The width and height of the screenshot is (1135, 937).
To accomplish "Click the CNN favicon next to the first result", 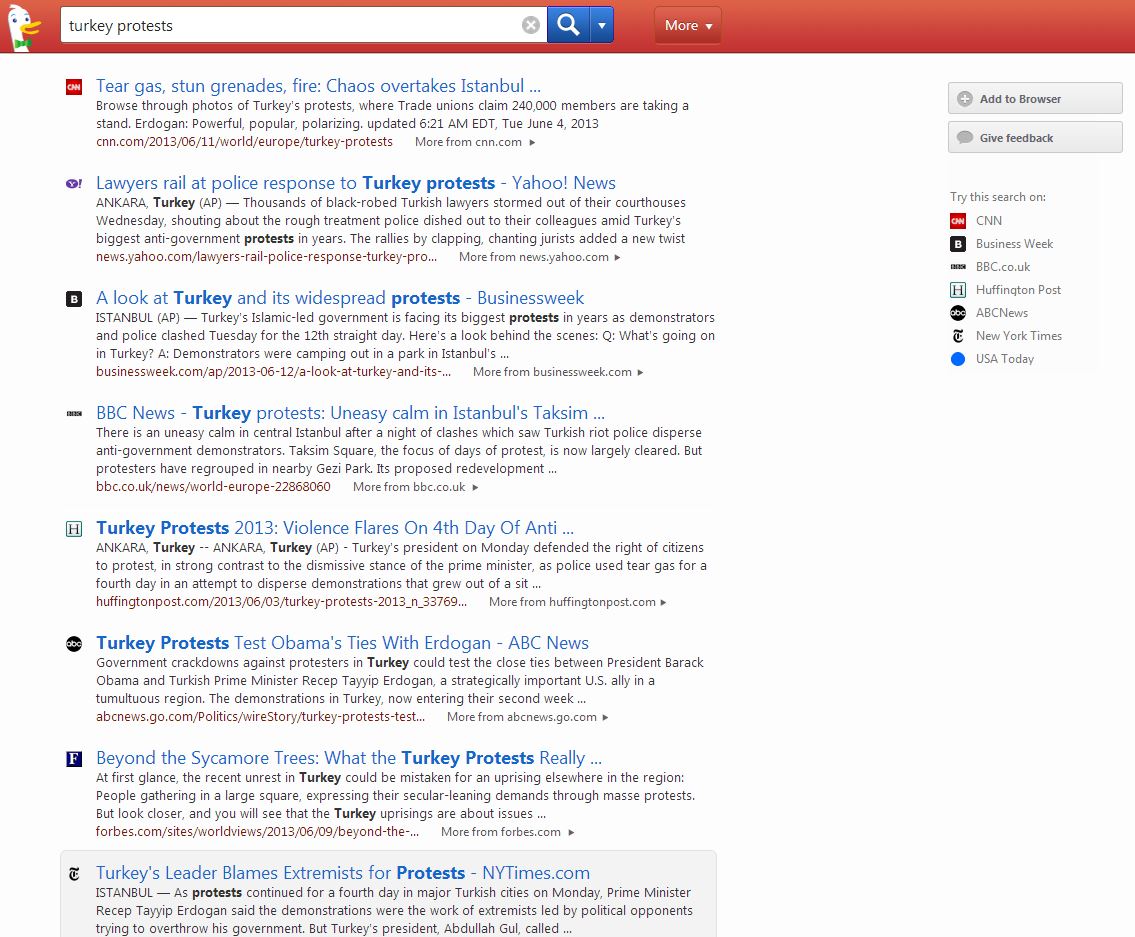I will point(74,87).
